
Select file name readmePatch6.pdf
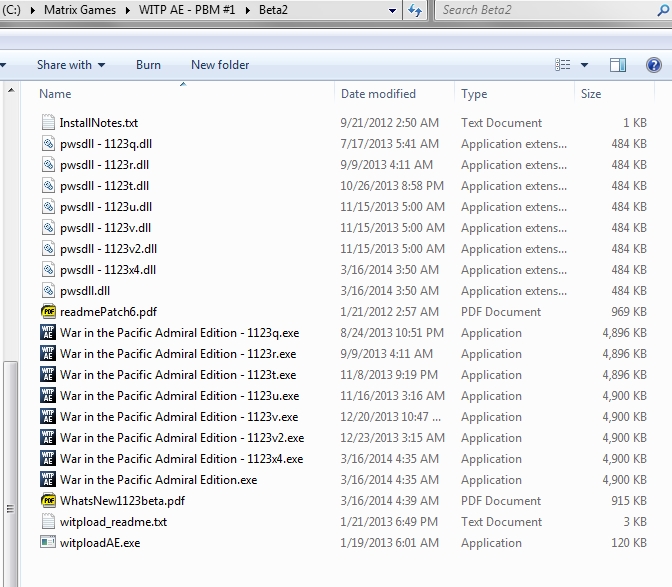point(108,312)
